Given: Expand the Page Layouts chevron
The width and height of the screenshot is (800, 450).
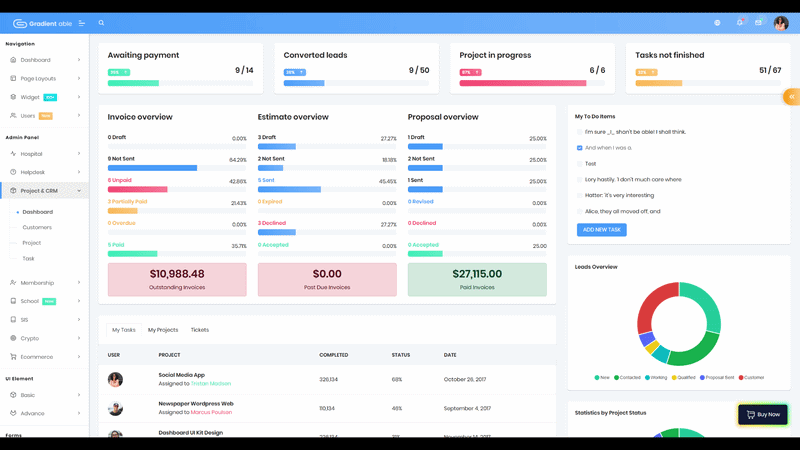Looking at the screenshot, I should 79,78.
